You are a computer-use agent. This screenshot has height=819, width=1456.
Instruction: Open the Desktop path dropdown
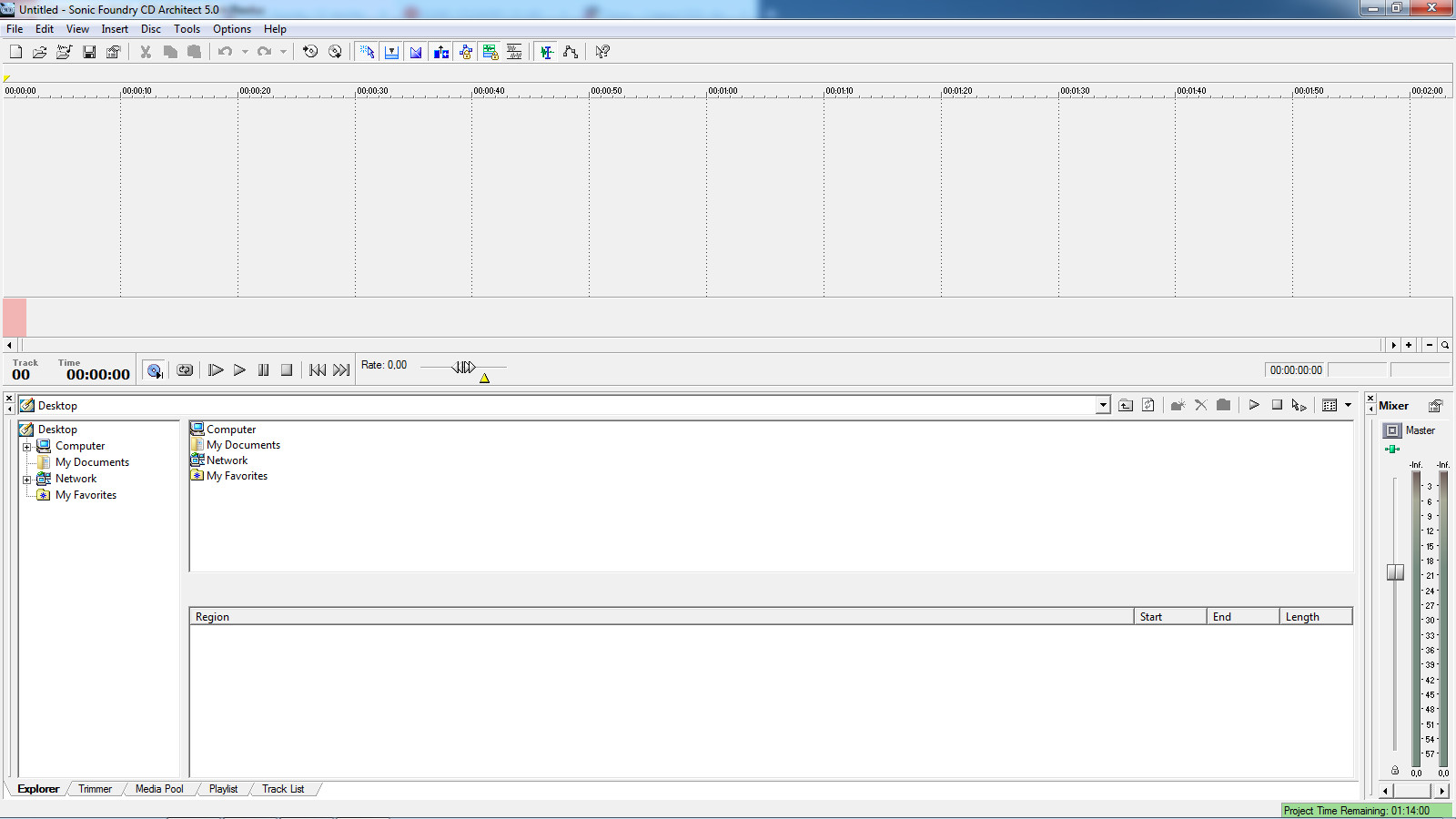pos(1103,406)
